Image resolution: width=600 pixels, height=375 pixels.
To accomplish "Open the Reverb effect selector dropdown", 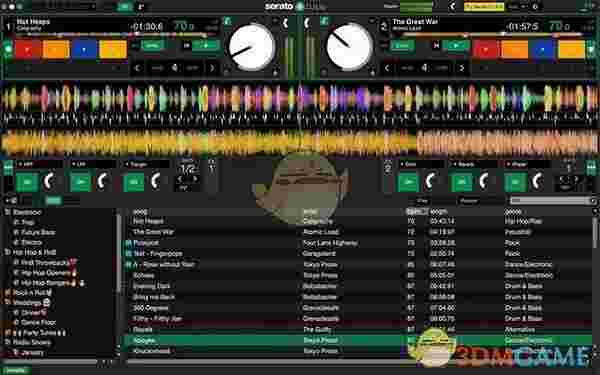I will (474, 164).
